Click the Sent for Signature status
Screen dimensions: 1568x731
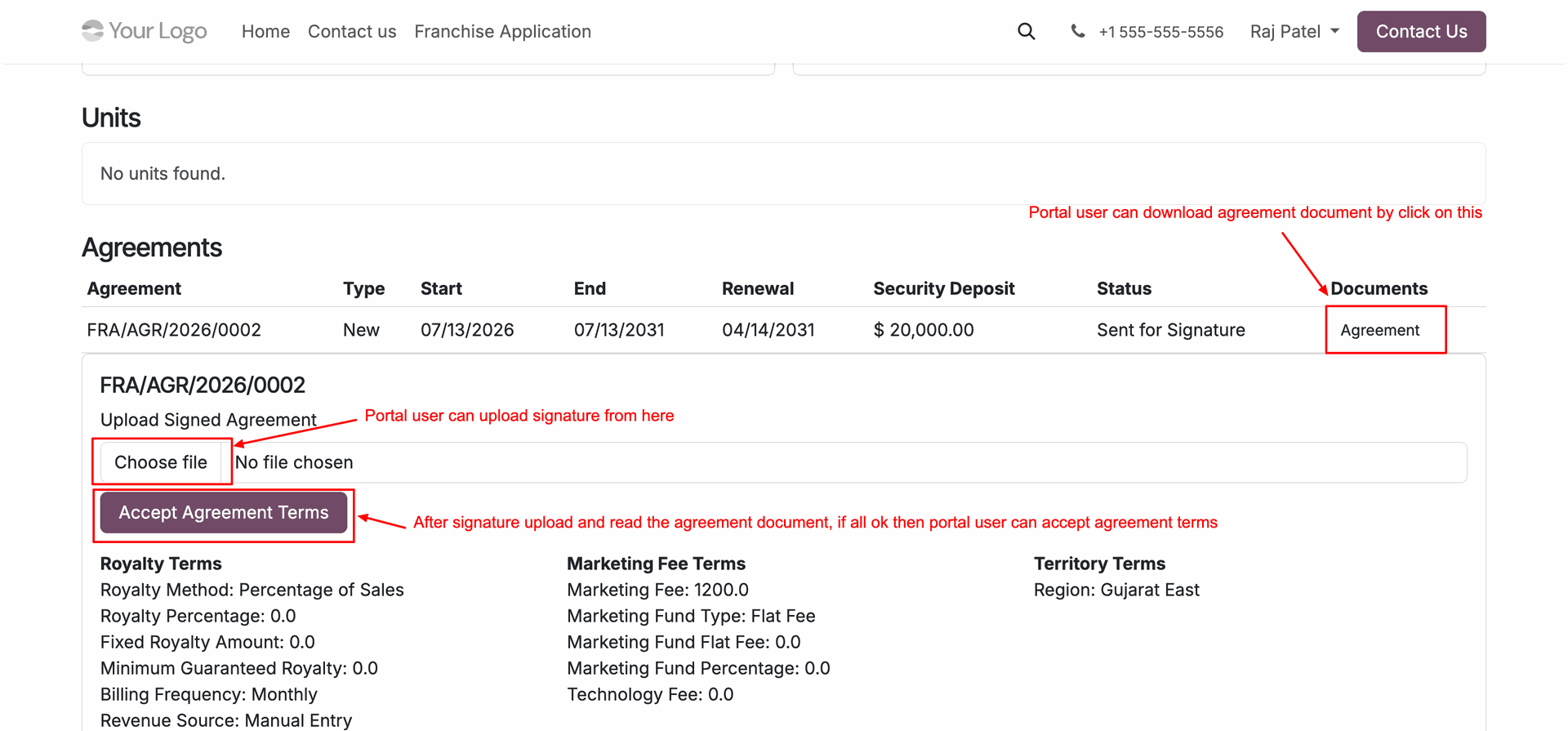(x=1170, y=330)
